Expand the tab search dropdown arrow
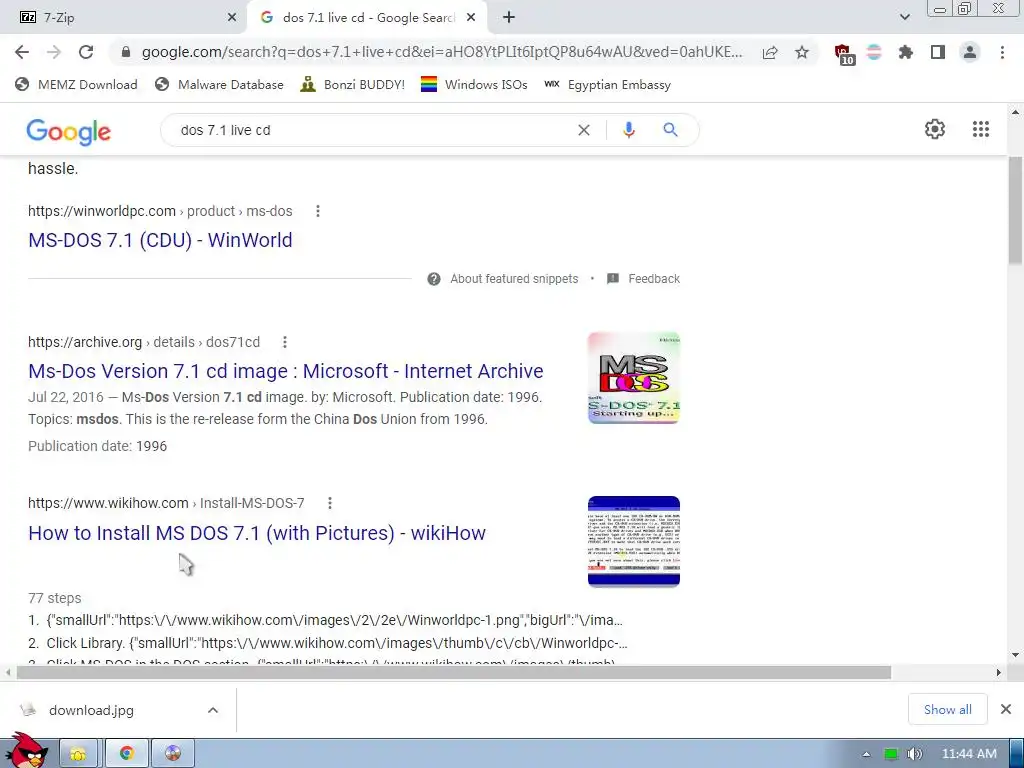1024x768 pixels. 904,17
